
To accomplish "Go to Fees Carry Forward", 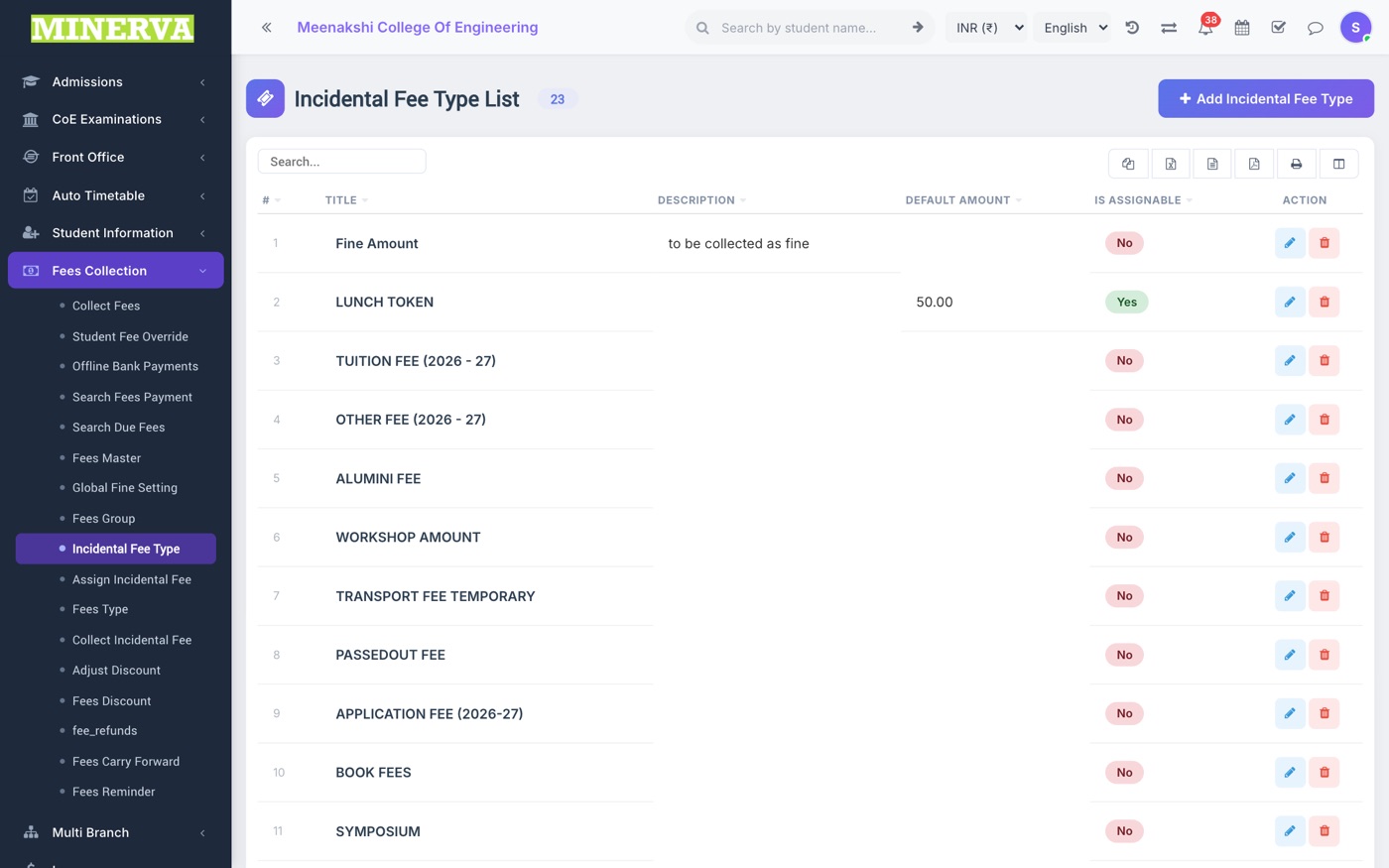I will (x=126, y=762).
